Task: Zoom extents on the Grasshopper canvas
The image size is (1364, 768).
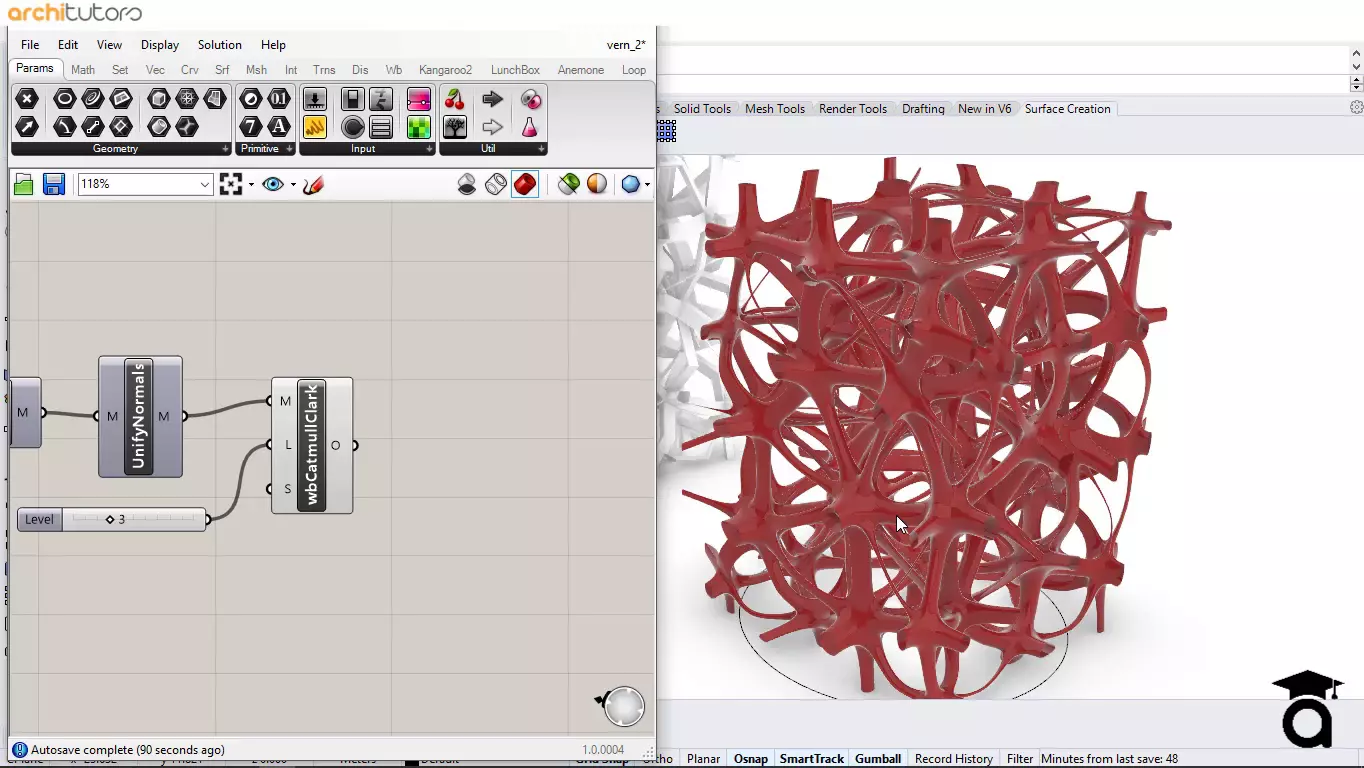Action: pyautogui.click(x=231, y=184)
